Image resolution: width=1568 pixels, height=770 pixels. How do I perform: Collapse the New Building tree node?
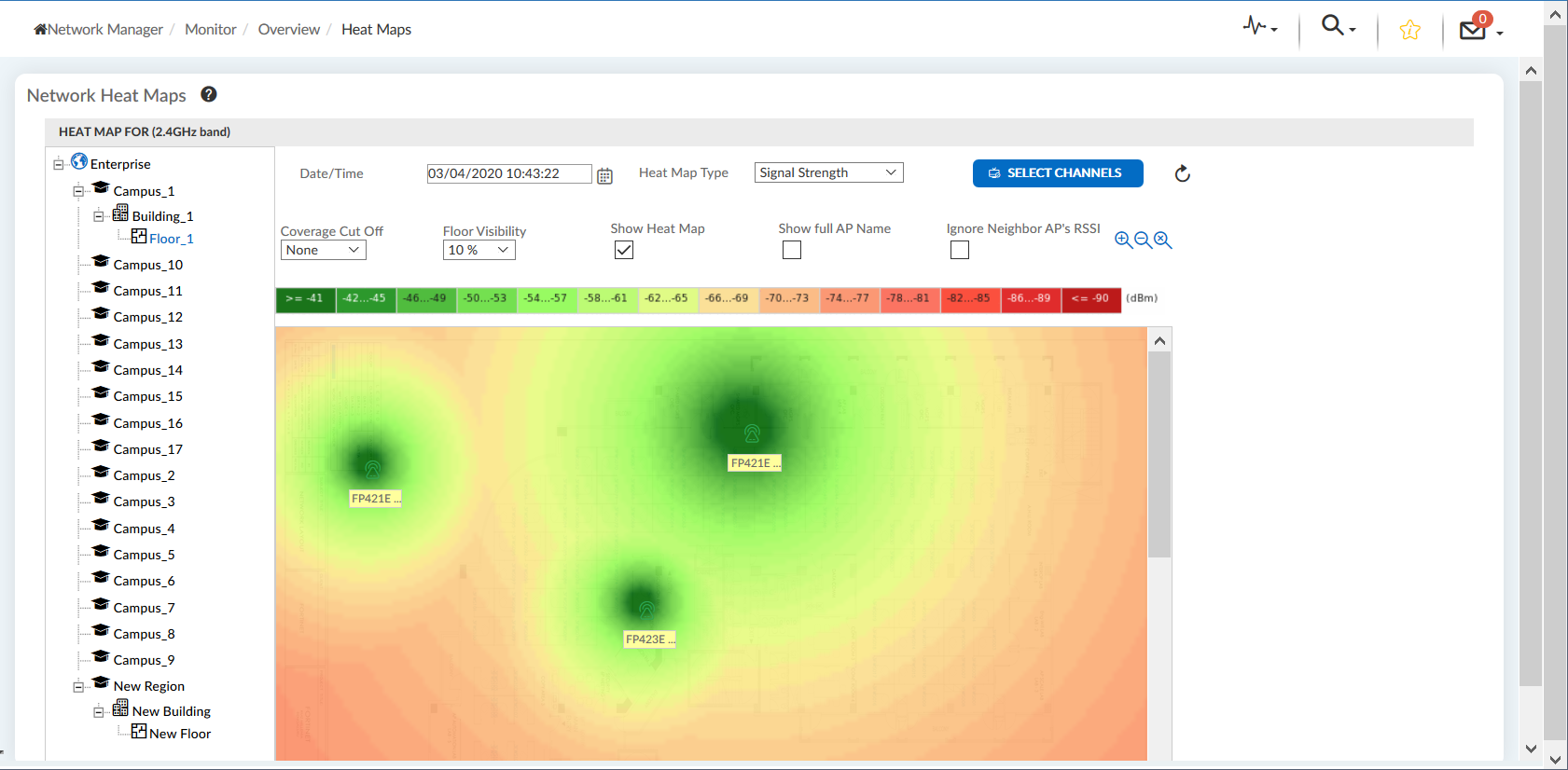99,711
